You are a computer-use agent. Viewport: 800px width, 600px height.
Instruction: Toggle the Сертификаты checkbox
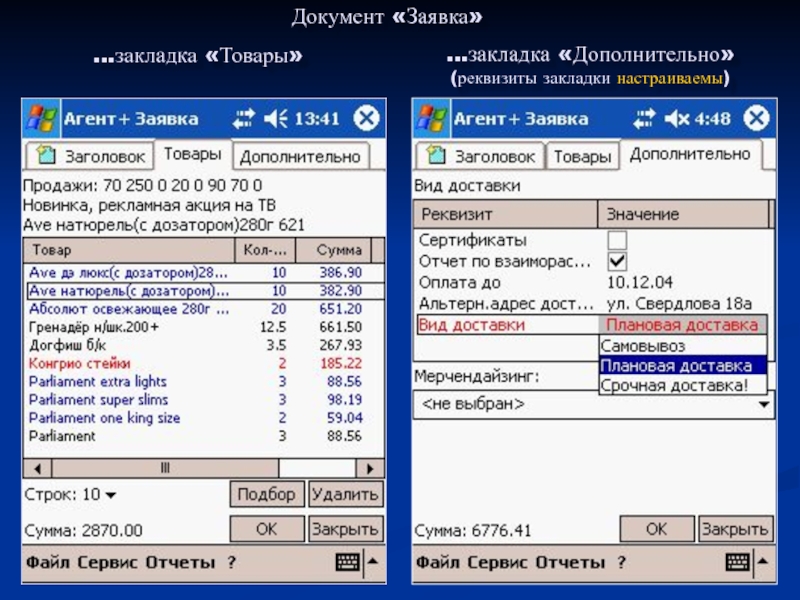(x=617, y=240)
